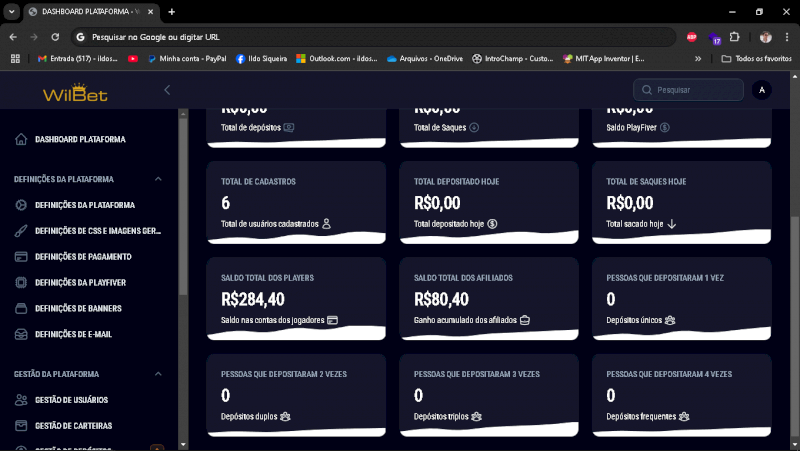Click the Gestão de Carteiras wallet icon
The height and width of the screenshot is (451, 800).
click(x=21, y=426)
